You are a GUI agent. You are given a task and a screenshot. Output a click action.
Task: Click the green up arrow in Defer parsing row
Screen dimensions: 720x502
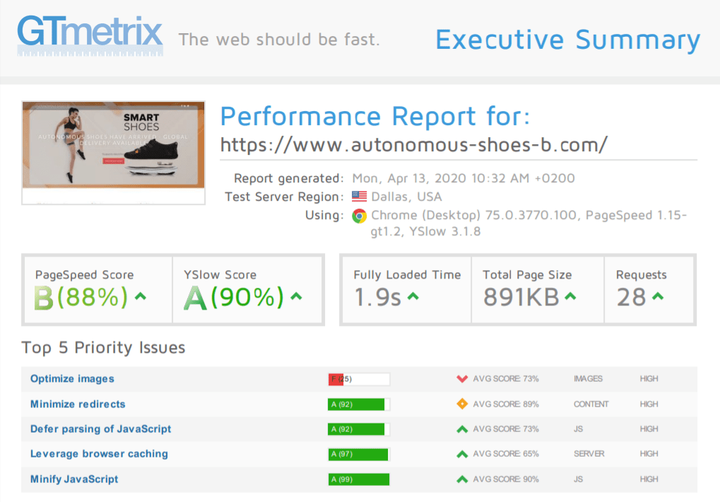pyautogui.click(x=462, y=429)
